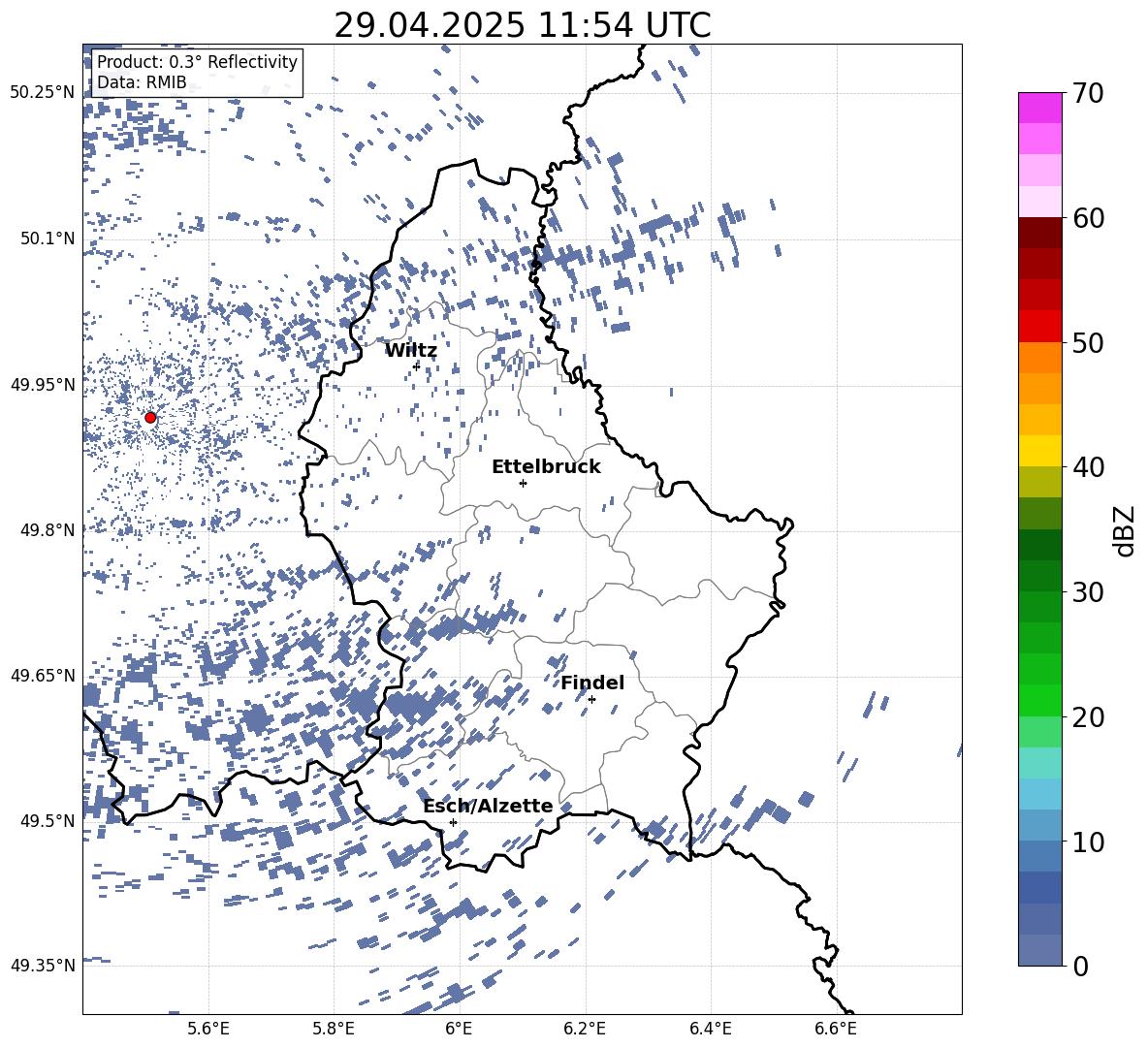Click the 49.8°N latitude label
Screen dimensions: 1148x1048
(48, 530)
